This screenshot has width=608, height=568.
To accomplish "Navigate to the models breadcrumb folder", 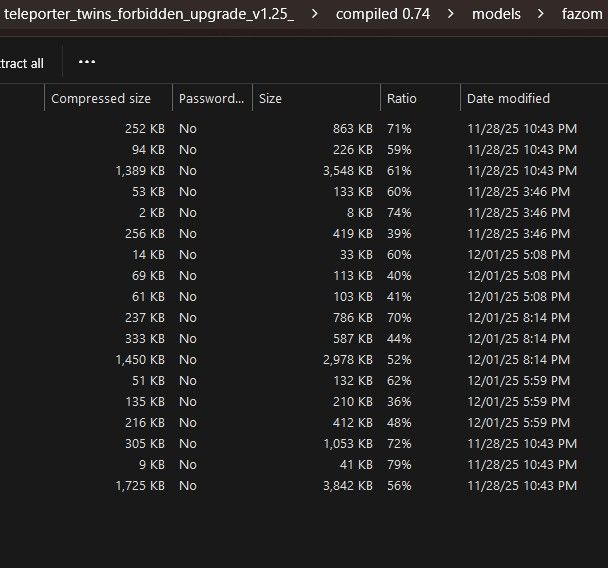I will (496, 14).
